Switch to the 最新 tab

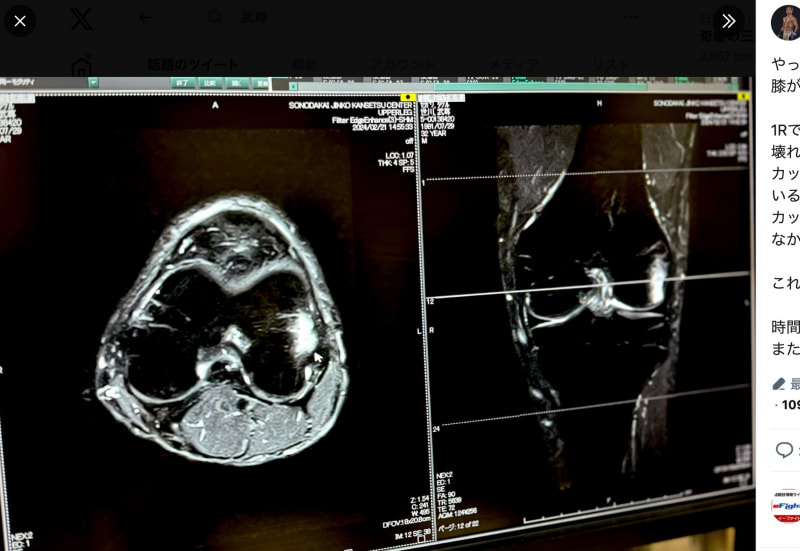(305, 64)
